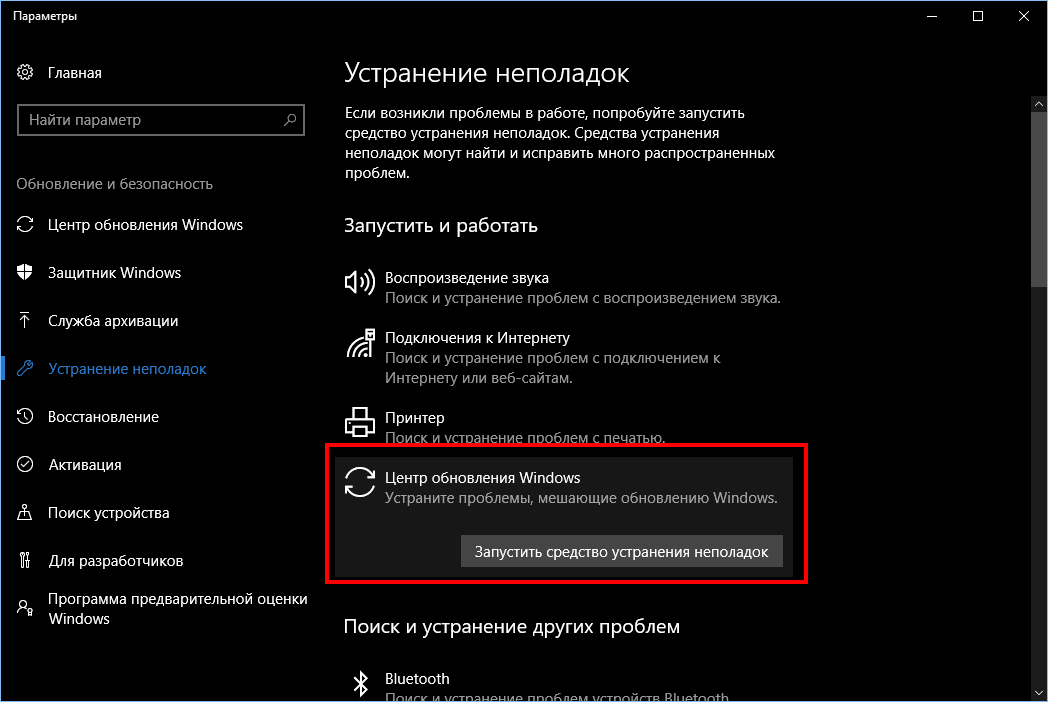Click the Backup service upload arrow icon
The width and height of the screenshot is (1048, 702).
coord(25,320)
